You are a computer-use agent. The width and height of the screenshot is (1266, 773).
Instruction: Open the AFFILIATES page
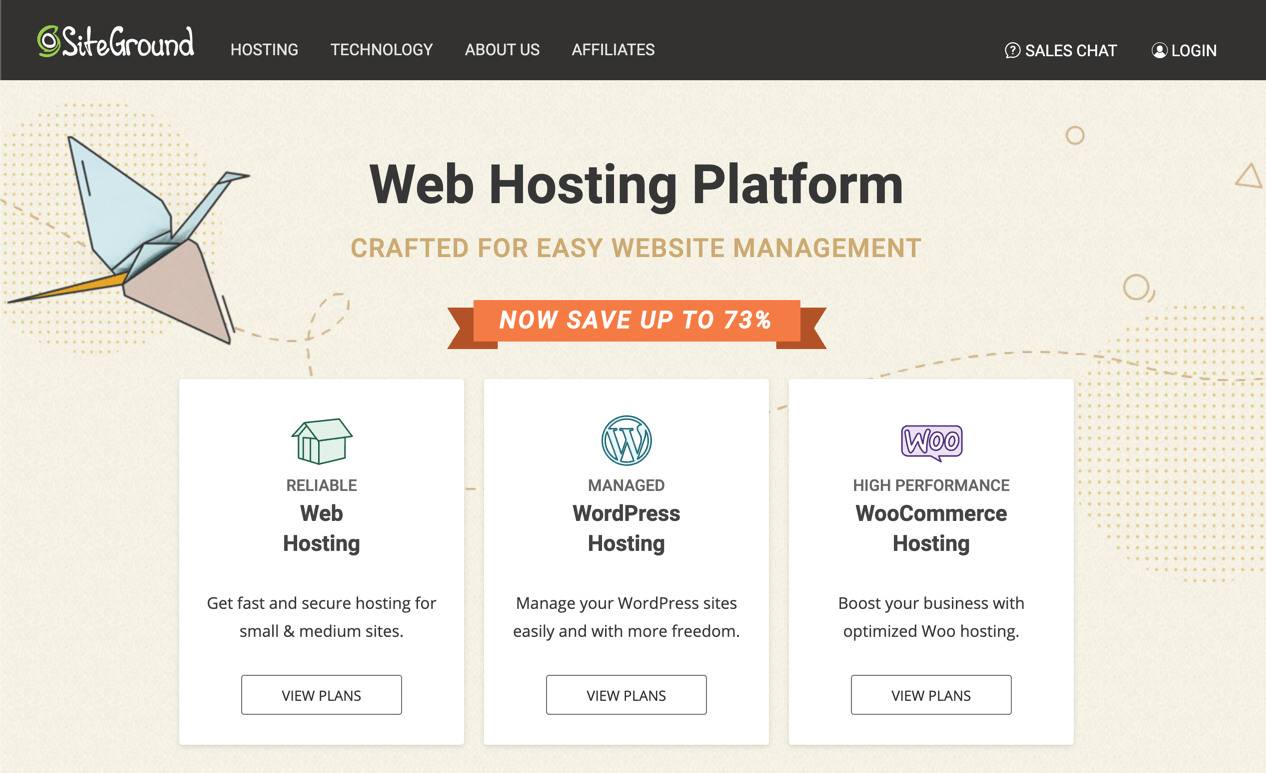pos(613,49)
